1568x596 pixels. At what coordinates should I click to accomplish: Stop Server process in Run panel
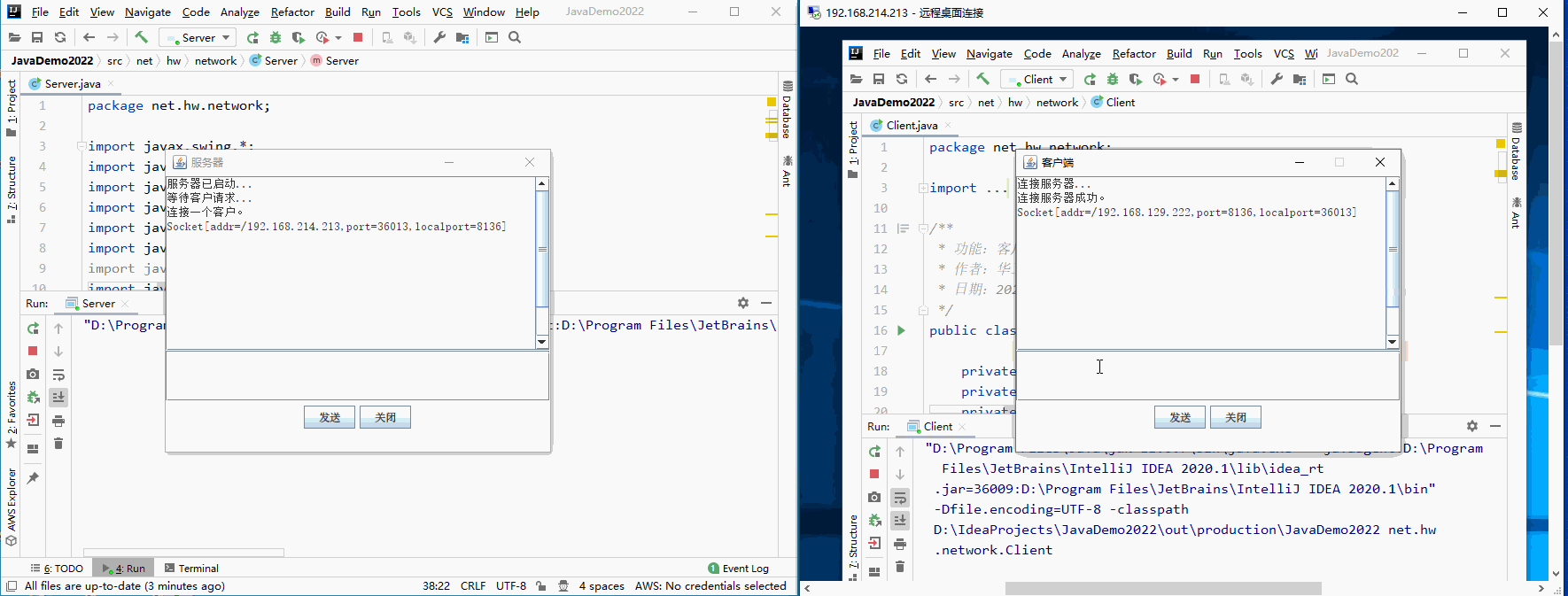tap(33, 352)
